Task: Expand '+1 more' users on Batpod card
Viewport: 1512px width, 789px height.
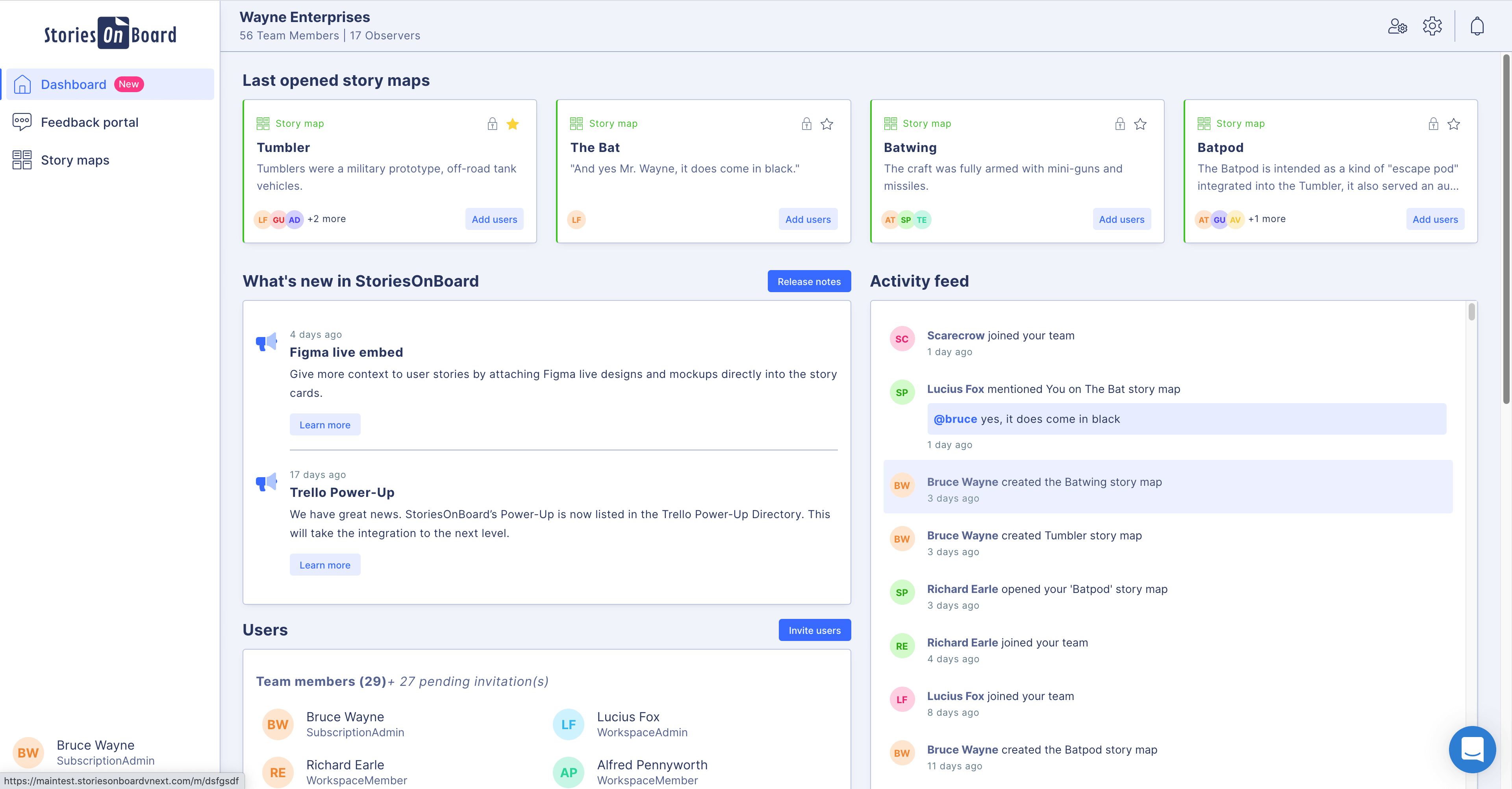Action: click(x=1267, y=219)
